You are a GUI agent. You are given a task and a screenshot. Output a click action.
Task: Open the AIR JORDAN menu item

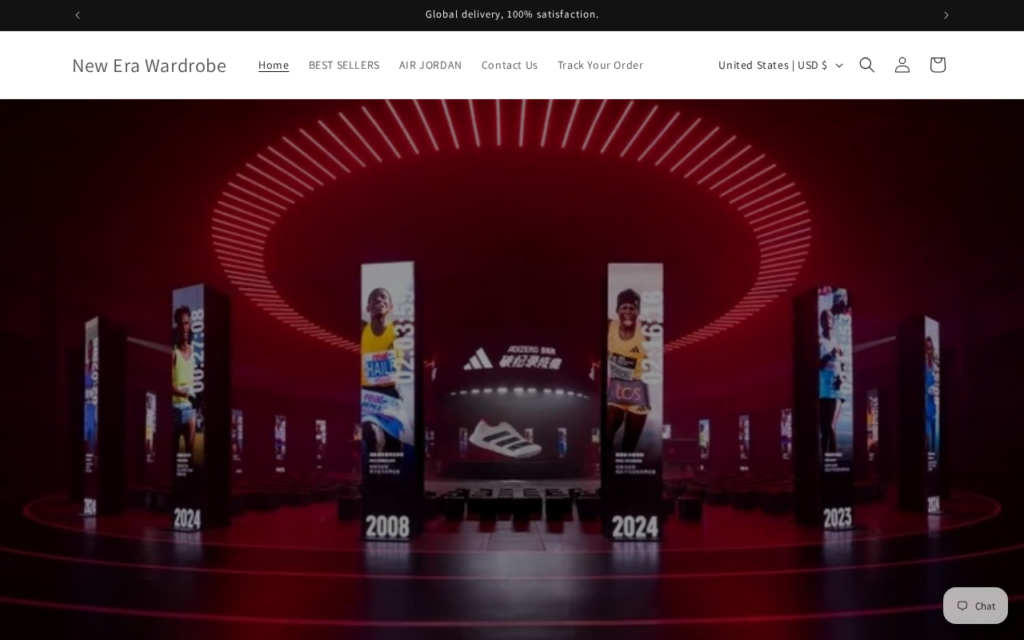(x=430, y=65)
